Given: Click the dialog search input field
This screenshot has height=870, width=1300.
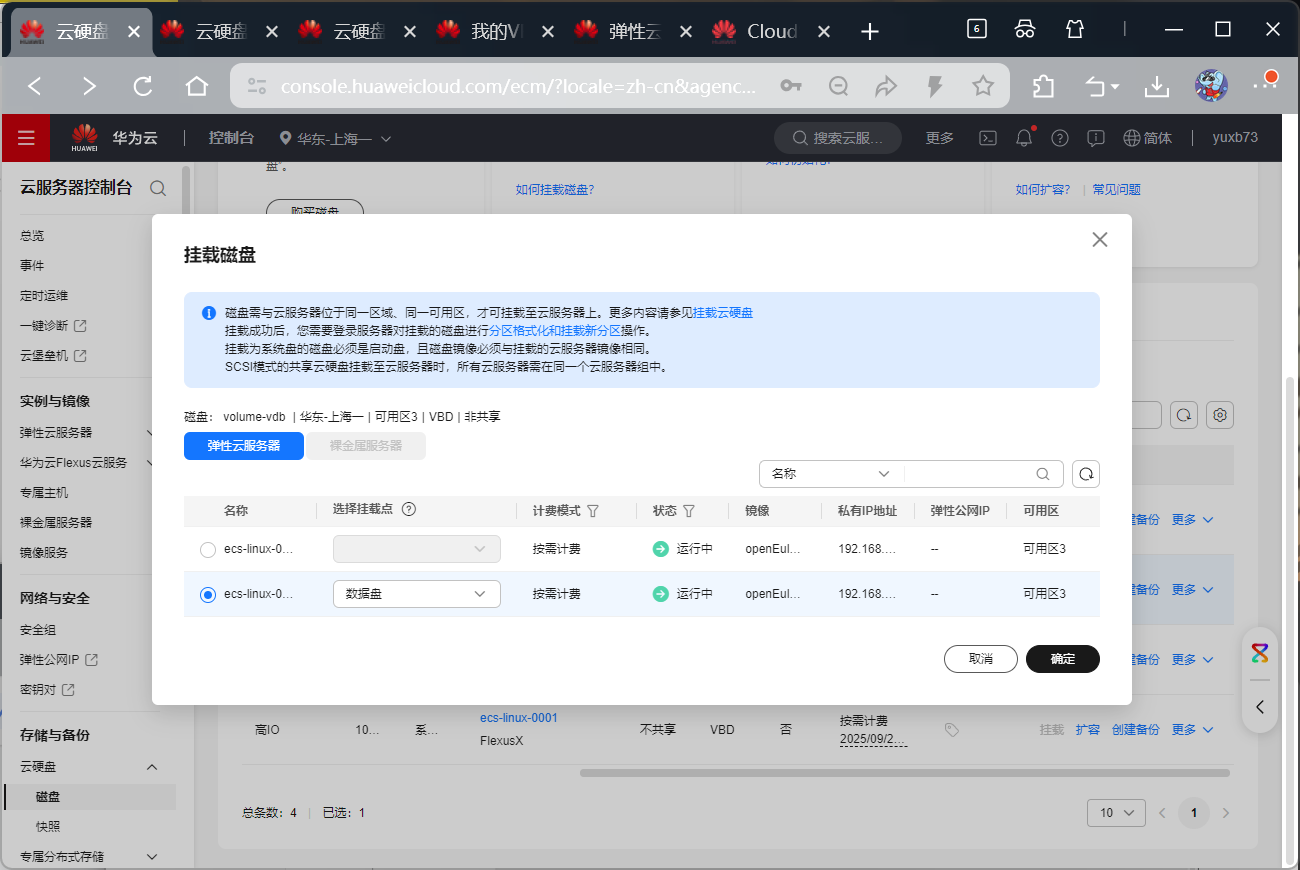Looking at the screenshot, I should click(969, 474).
